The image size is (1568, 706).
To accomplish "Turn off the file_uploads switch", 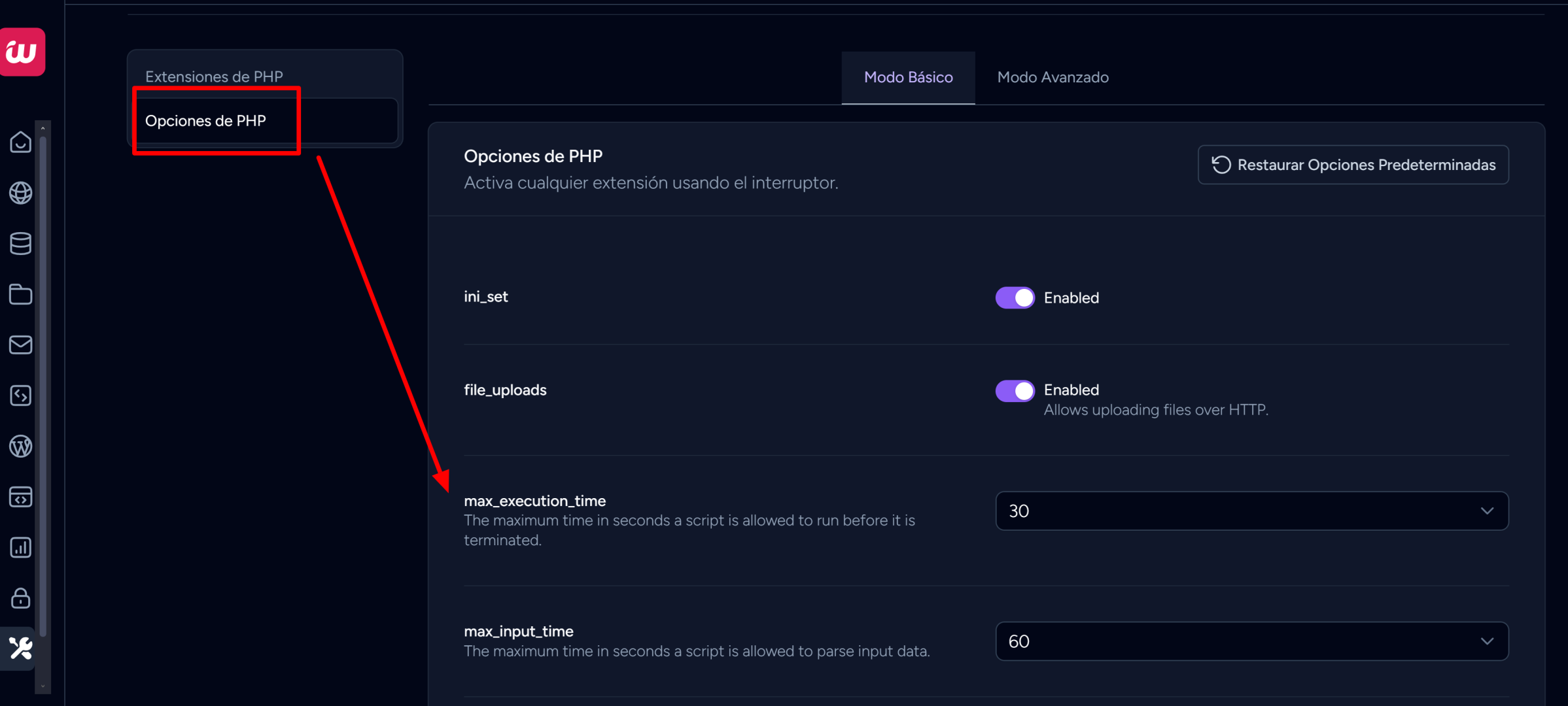I will click(1015, 390).
